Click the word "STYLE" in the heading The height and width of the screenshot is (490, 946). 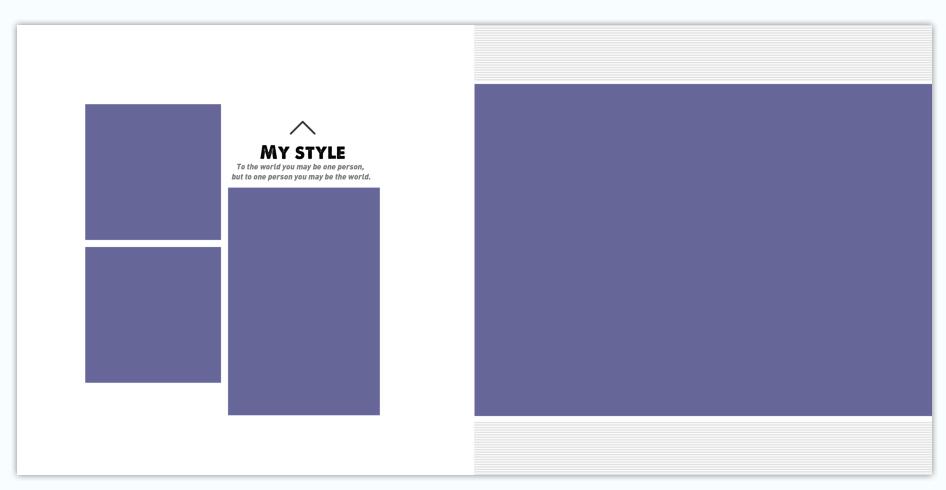tap(320, 152)
